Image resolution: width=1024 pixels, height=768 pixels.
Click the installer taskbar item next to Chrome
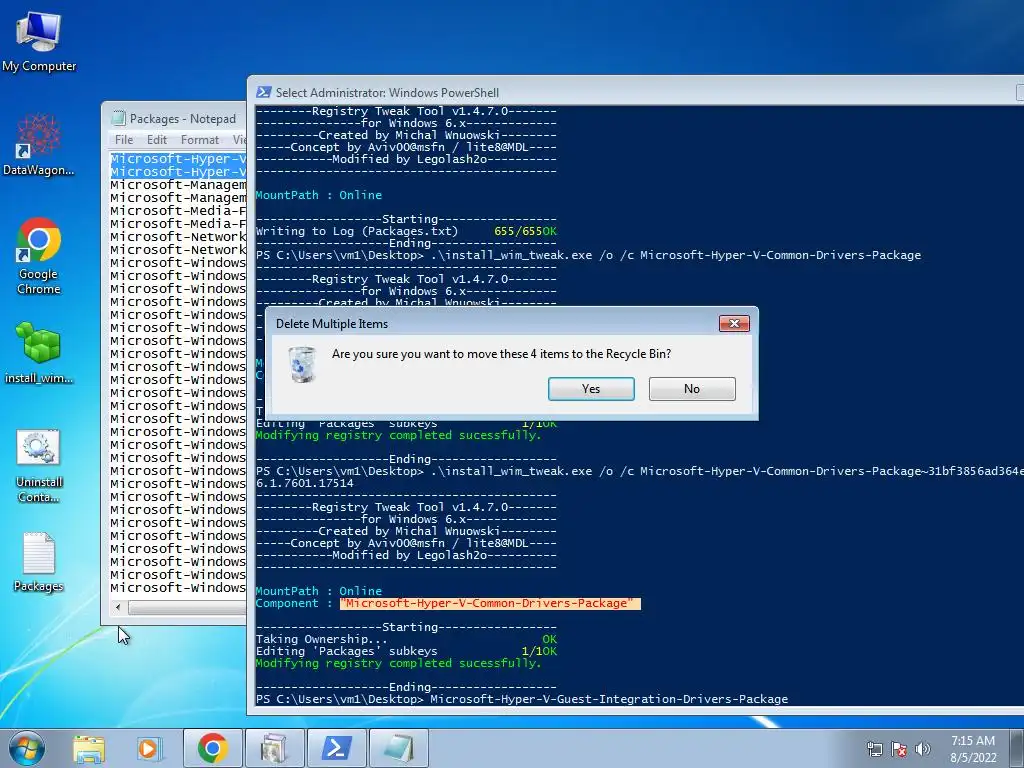coord(274,748)
